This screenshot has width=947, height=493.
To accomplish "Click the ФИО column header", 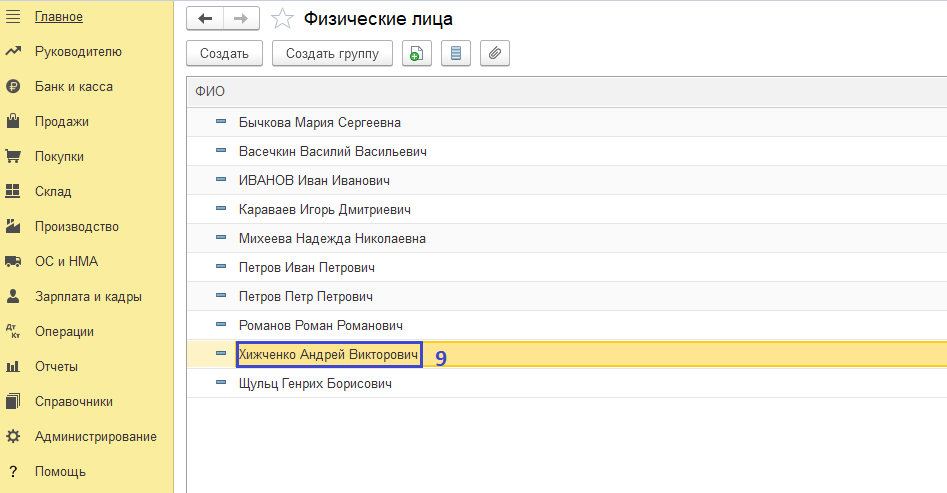I will pos(210,92).
